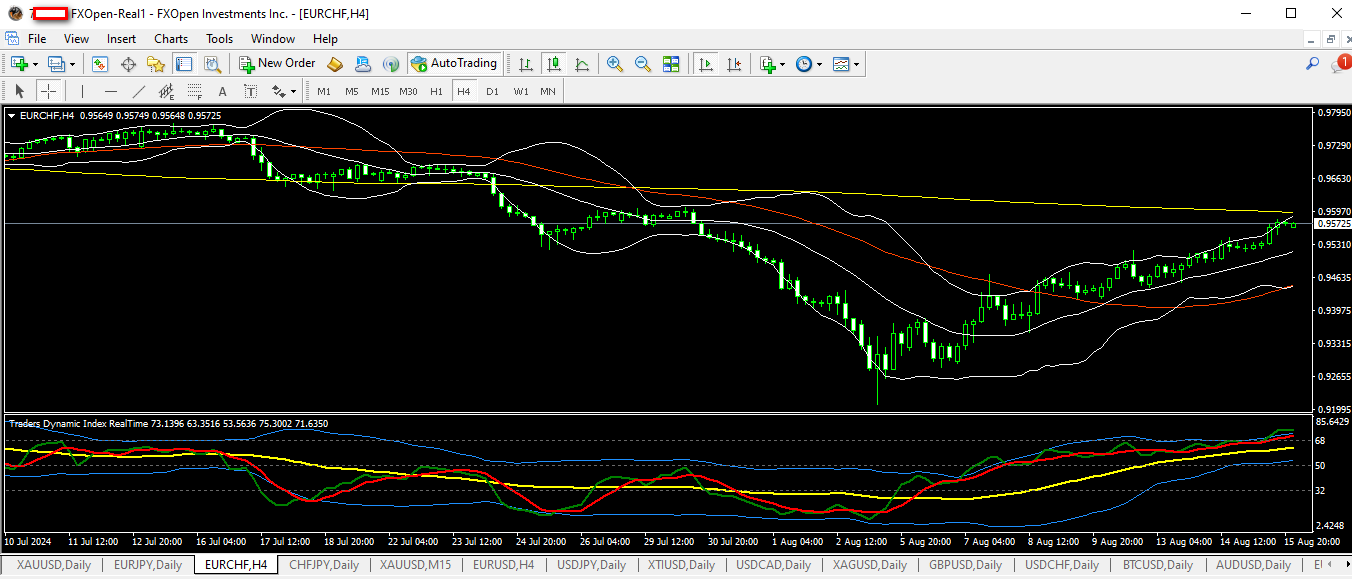
Task: Open the Market Watch window icon
Action: (100, 64)
